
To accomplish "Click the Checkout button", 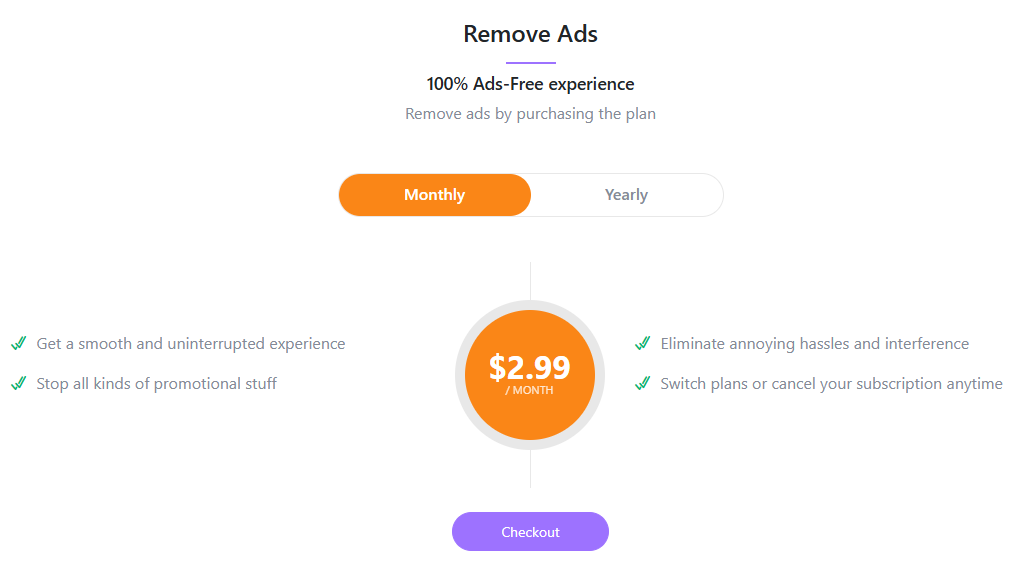I will [530, 532].
